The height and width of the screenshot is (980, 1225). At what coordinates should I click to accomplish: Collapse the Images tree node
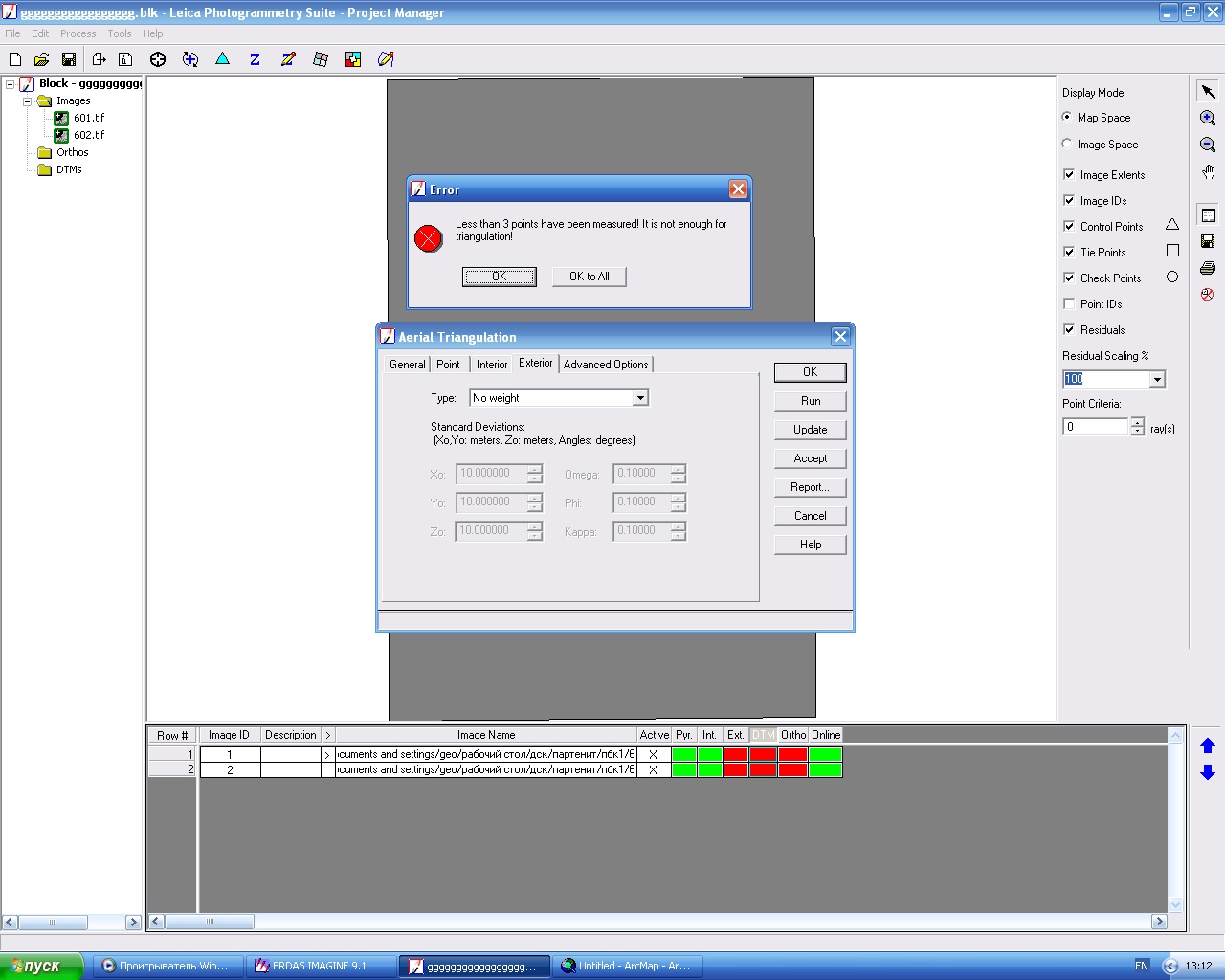click(28, 100)
